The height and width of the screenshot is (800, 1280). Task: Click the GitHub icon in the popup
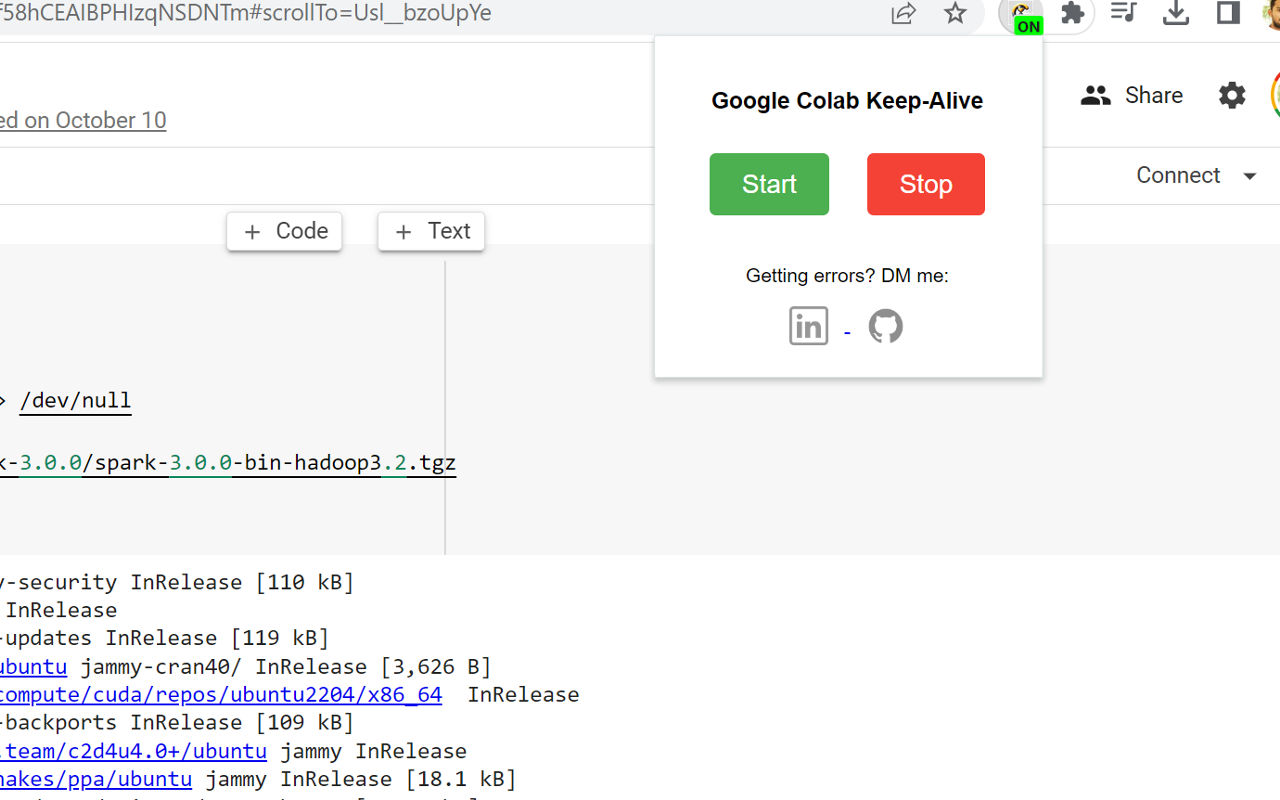click(x=886, y=325)
